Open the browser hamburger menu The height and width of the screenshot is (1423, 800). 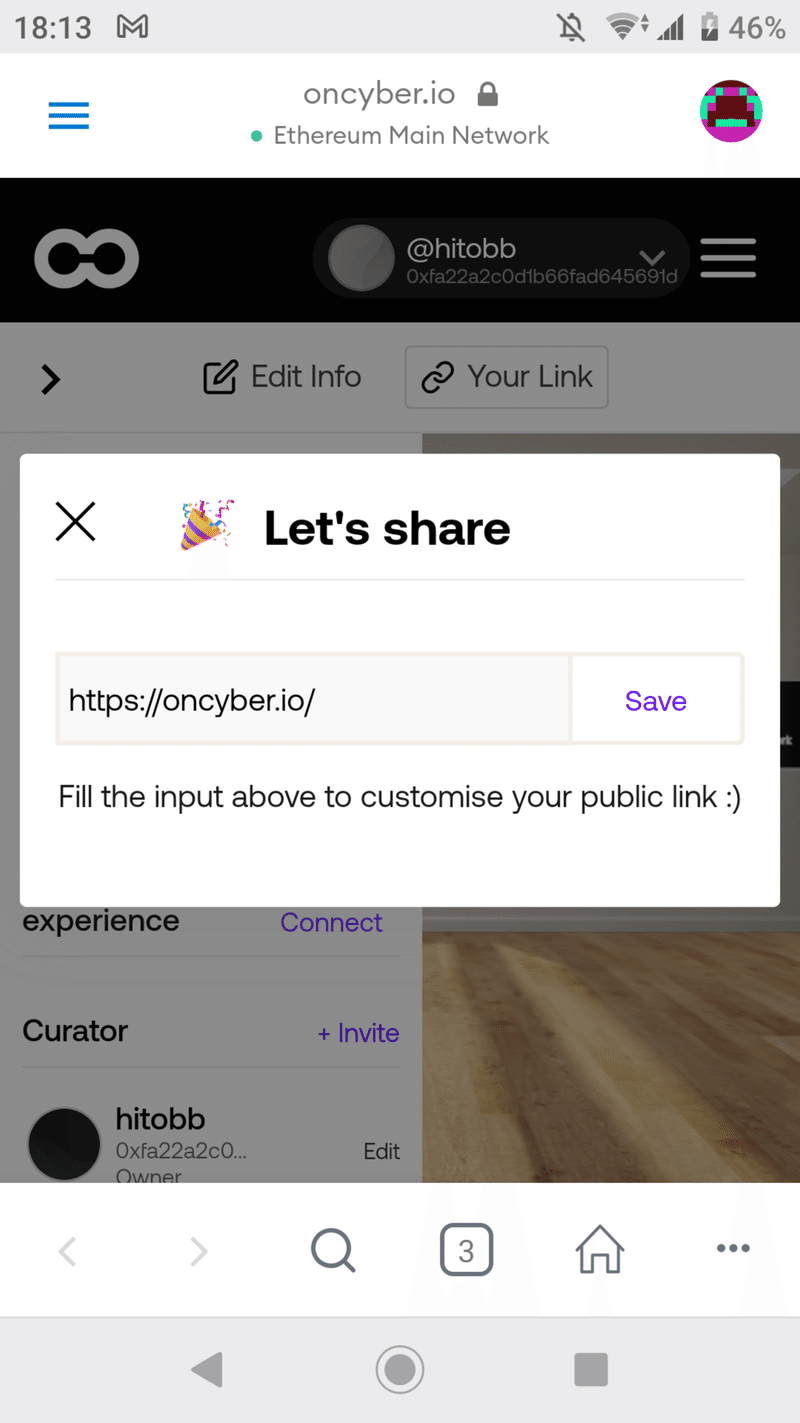pos(69,115)
